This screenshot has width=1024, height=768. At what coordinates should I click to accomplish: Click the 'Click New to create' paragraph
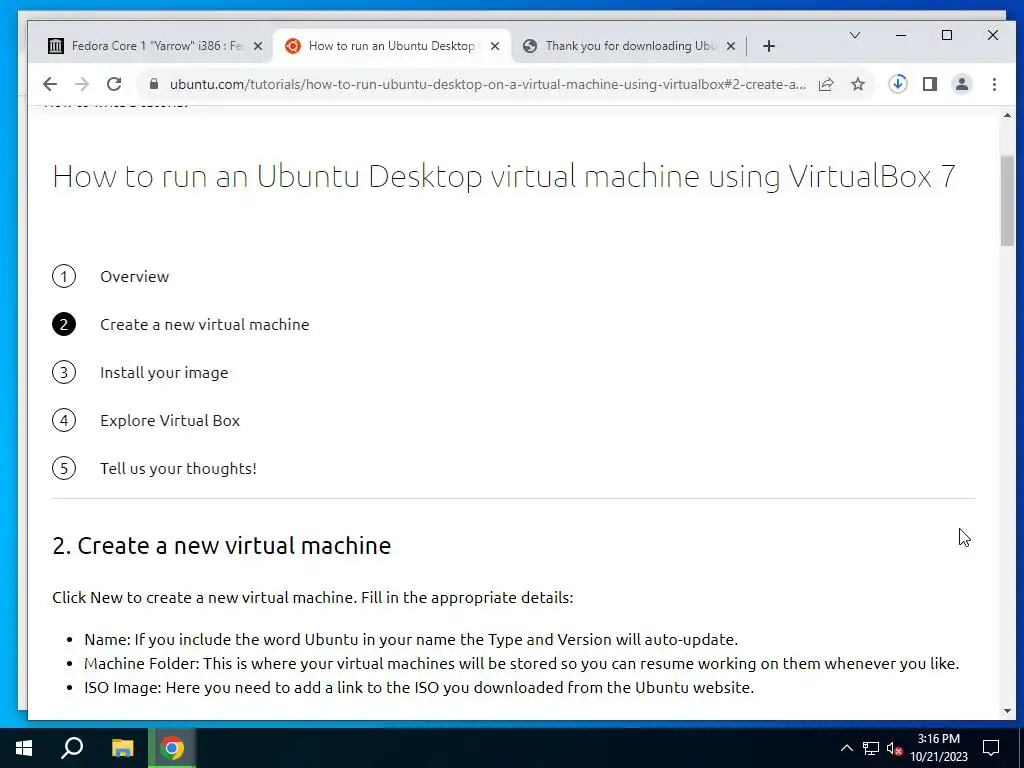pyautogui.click(x=313, y=598)
